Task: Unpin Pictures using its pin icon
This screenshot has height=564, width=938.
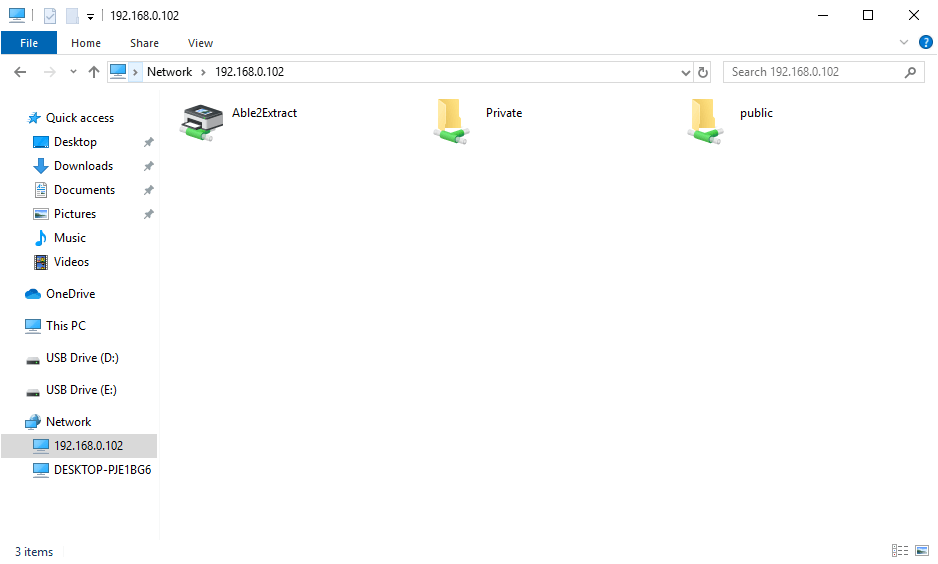Action: (148, 214)
